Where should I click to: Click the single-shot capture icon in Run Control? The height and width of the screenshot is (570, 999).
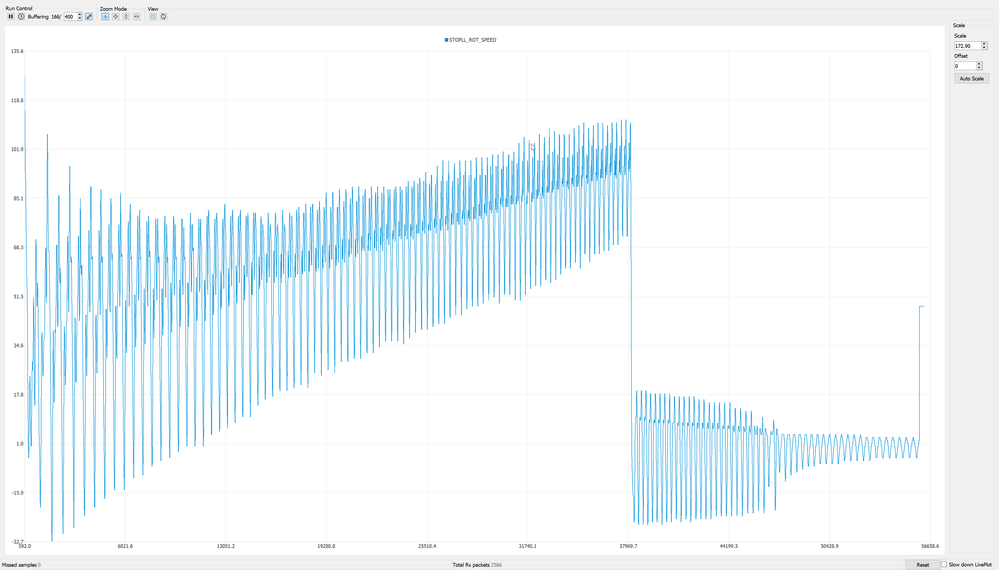pos(21,17)
